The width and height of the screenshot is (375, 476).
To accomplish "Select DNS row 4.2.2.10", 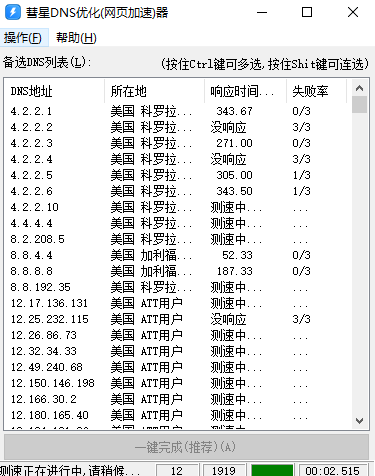I will tap(177, 207).
